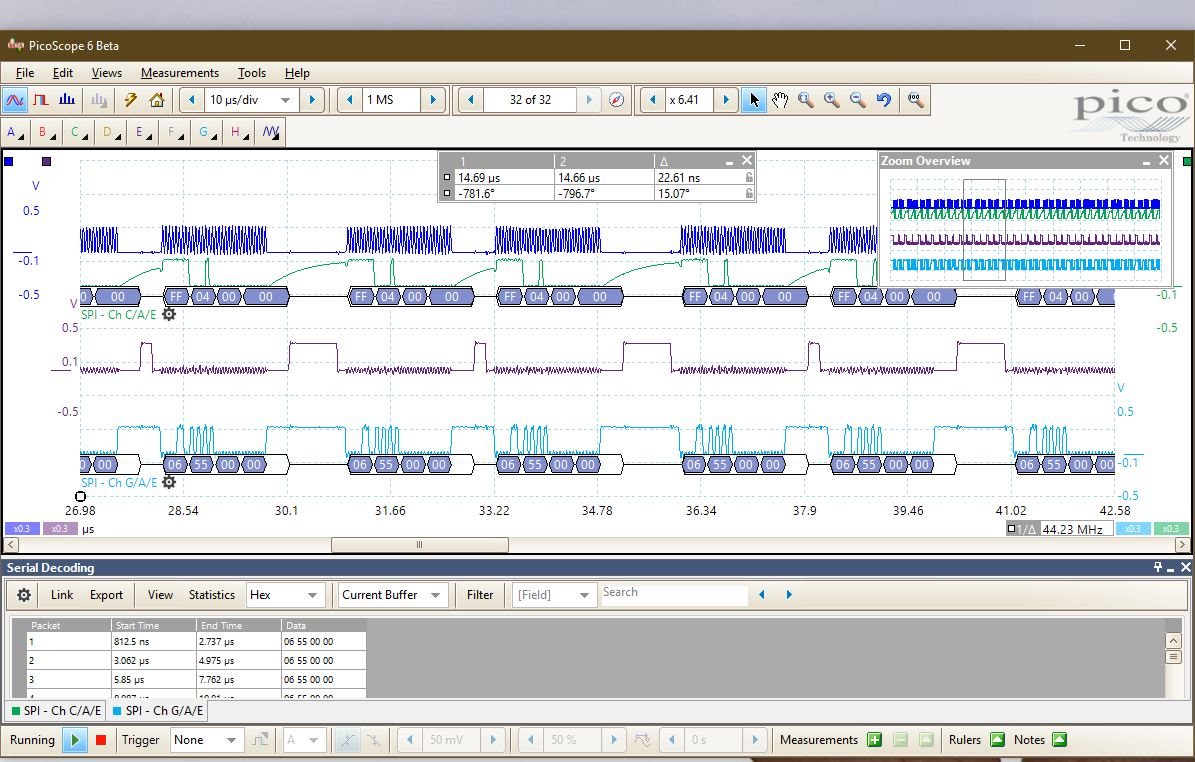This screenshot has width=1195, height=762.
Task: Open the Views menu
Action: (107, 72)
